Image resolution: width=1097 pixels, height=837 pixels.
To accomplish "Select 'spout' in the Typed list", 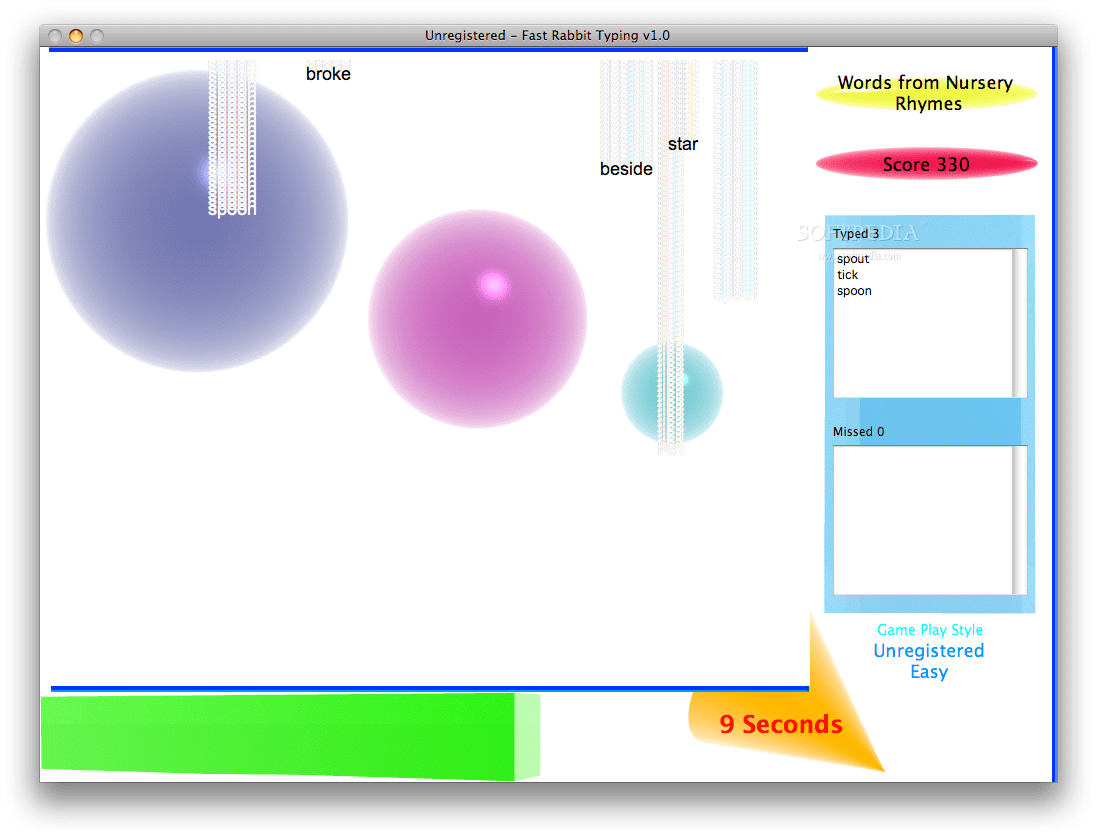I will [852, 258].
